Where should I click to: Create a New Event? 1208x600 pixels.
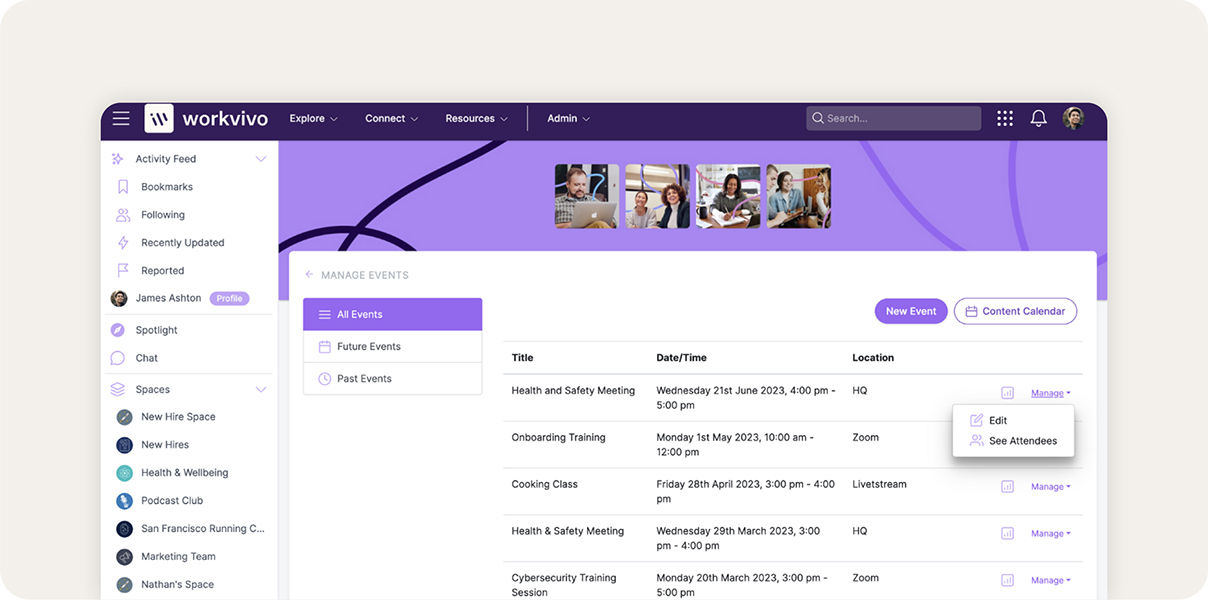[x=911, y=311]
